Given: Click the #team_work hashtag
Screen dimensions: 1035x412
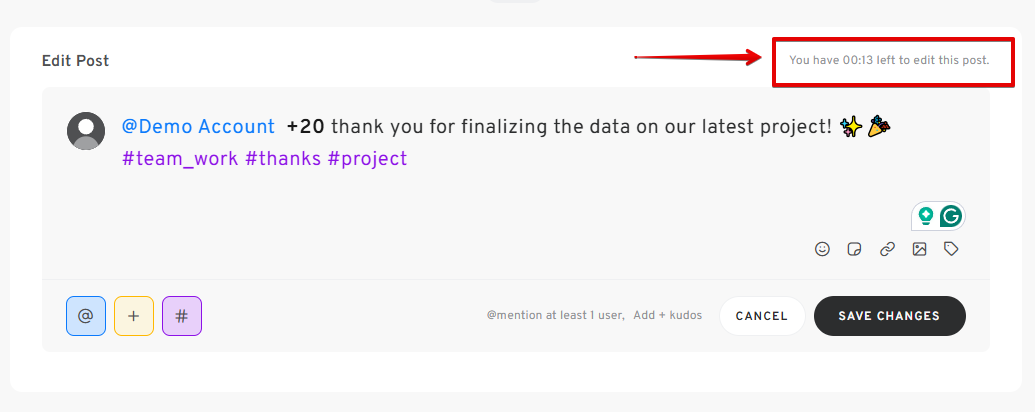Looking at the screenshot, I should 180,158.
